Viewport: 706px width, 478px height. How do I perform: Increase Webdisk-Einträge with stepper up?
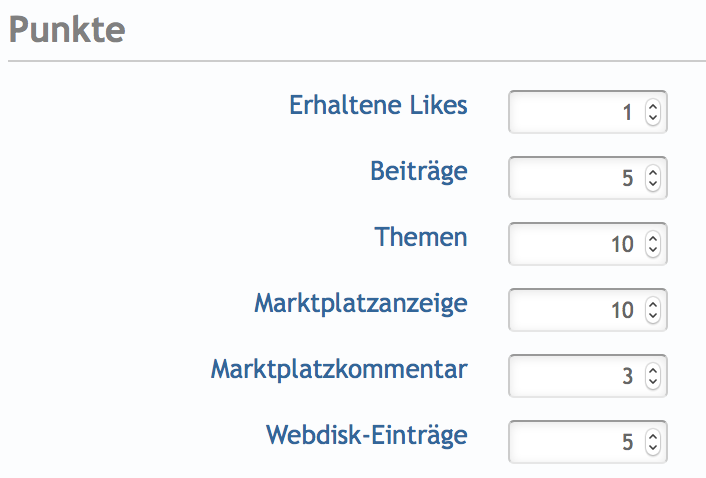pyautogui.click(x=653, y=435)
